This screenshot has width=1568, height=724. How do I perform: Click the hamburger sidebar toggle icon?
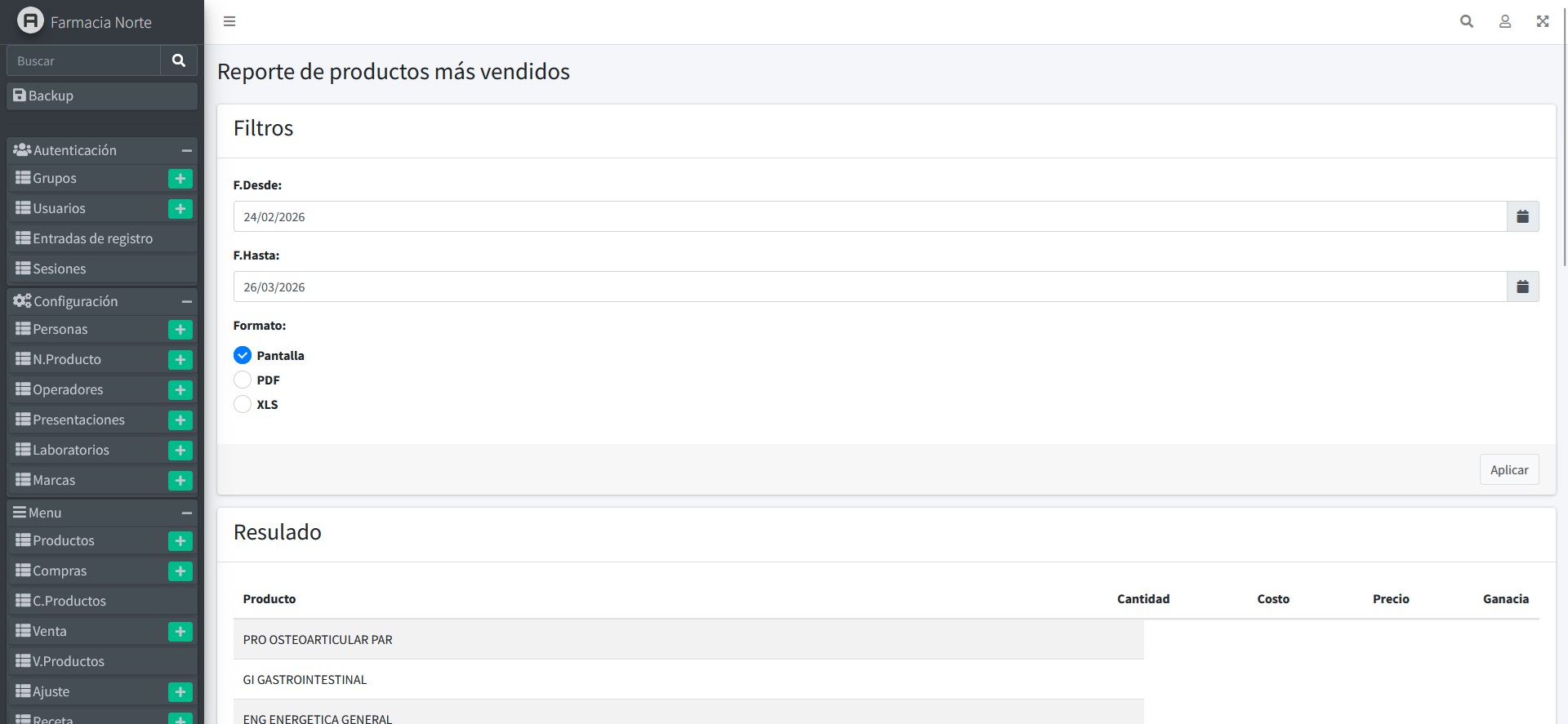point(229,21)
